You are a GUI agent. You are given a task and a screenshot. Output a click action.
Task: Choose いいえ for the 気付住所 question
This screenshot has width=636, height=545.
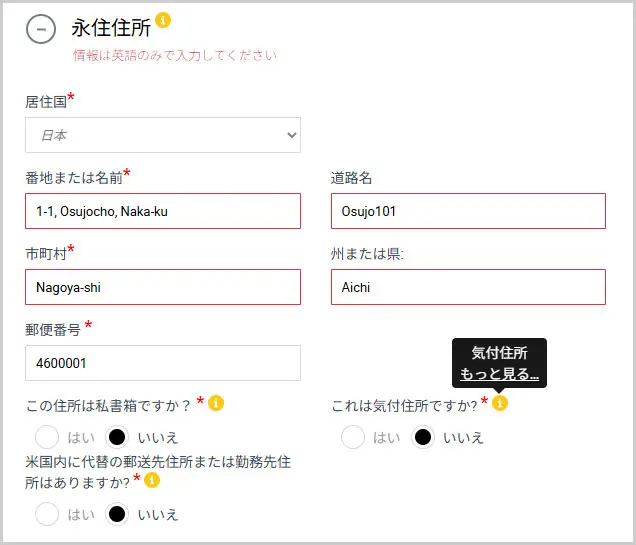[x=423, y=437]
